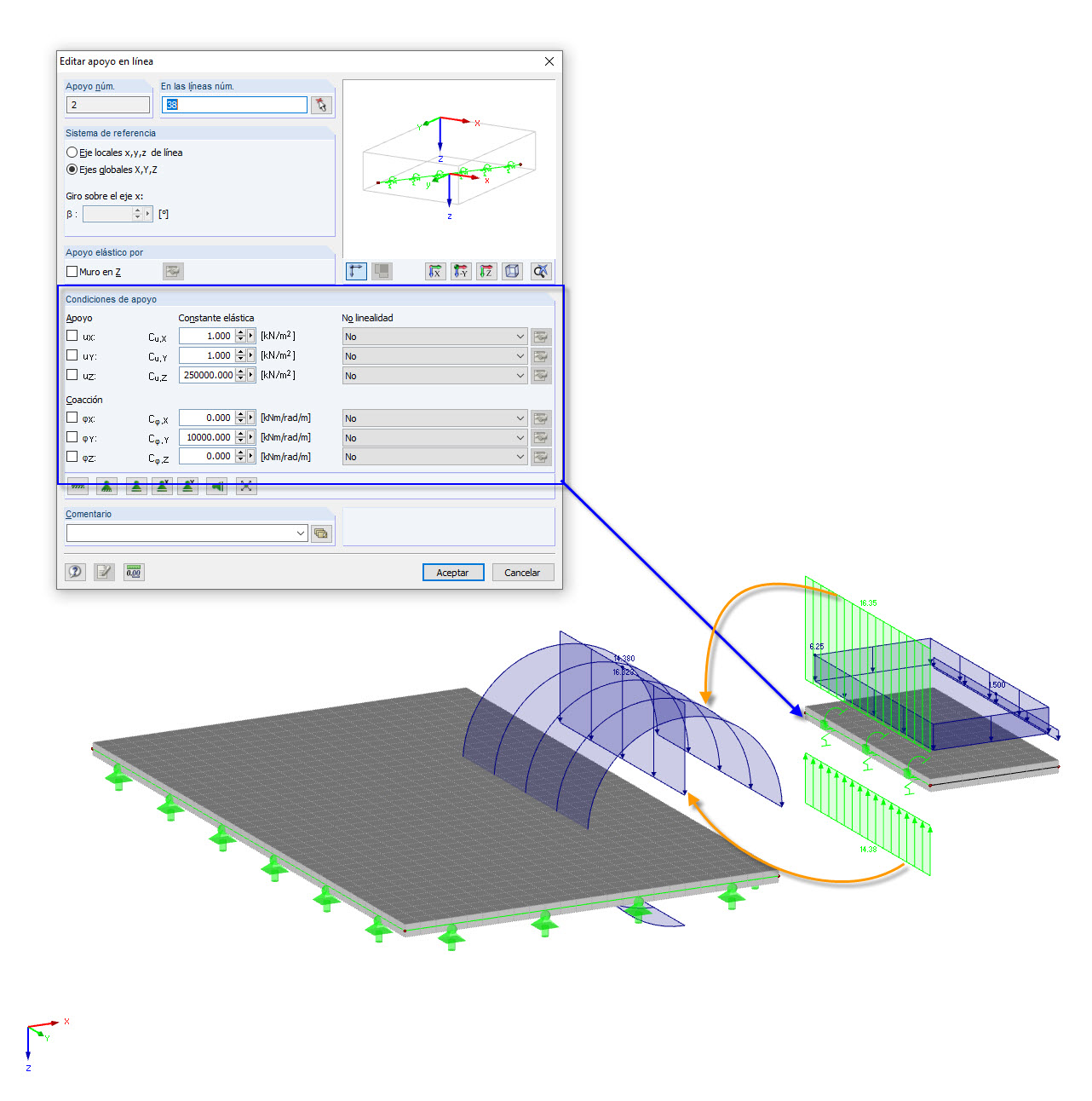
Task: Open nonlinearity settings for uX row
Action: pyautogui.click(x=541, y=337)
